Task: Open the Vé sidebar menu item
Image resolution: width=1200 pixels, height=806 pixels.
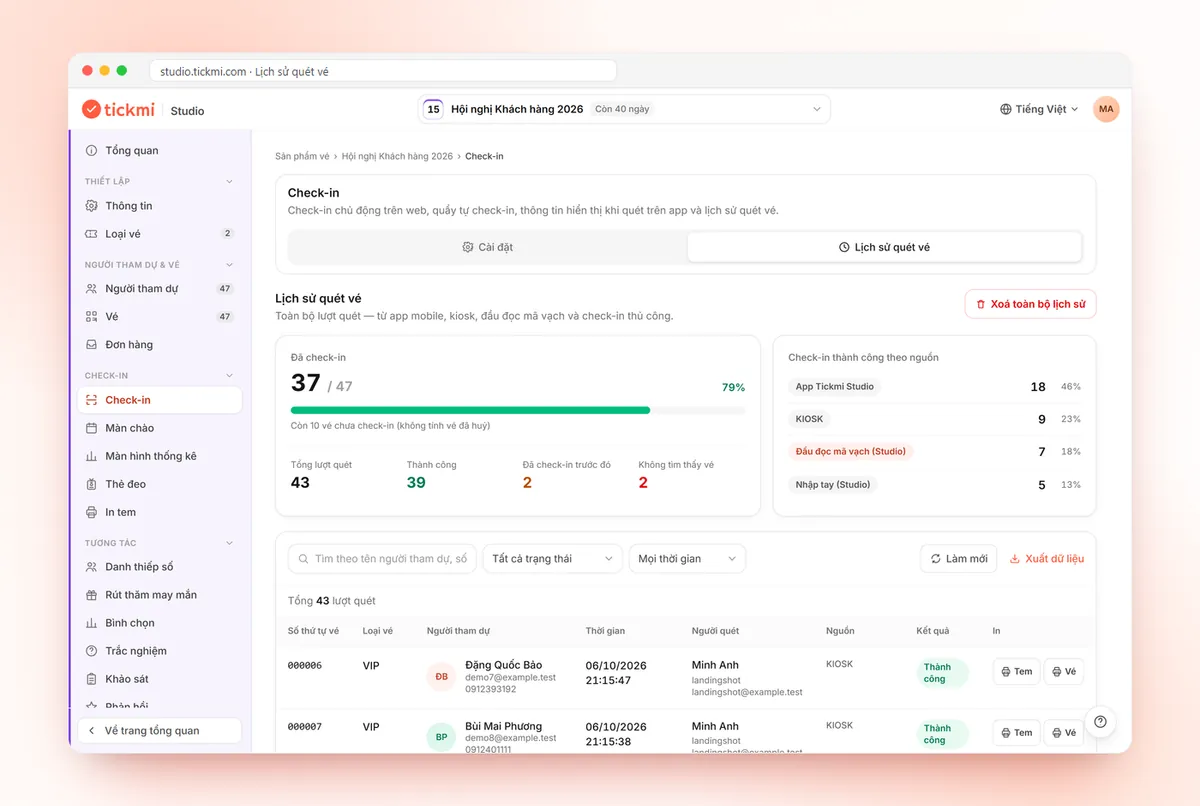Action: [x=159, y=317]
